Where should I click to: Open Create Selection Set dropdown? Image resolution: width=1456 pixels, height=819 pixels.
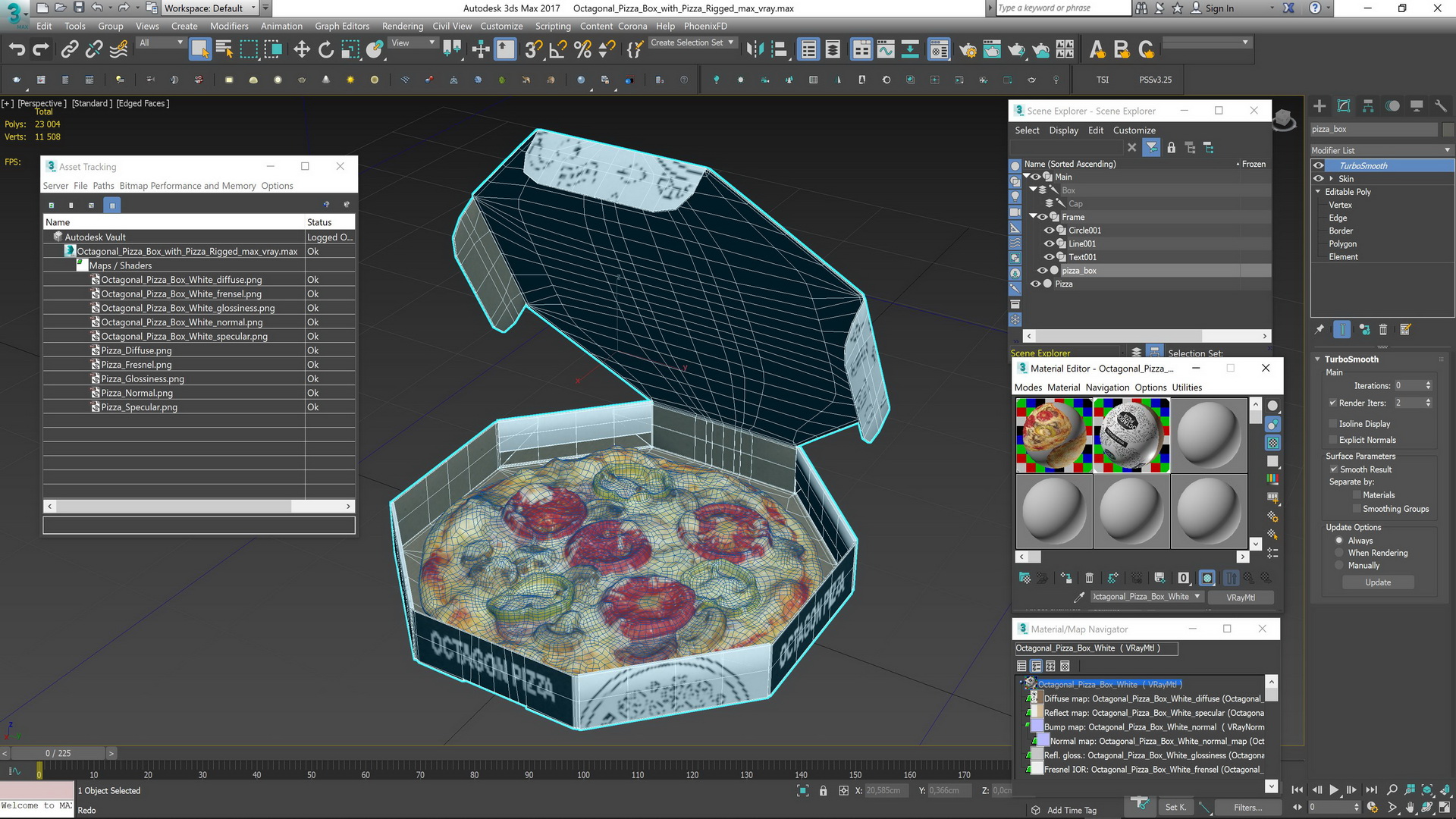click(692, 43)
